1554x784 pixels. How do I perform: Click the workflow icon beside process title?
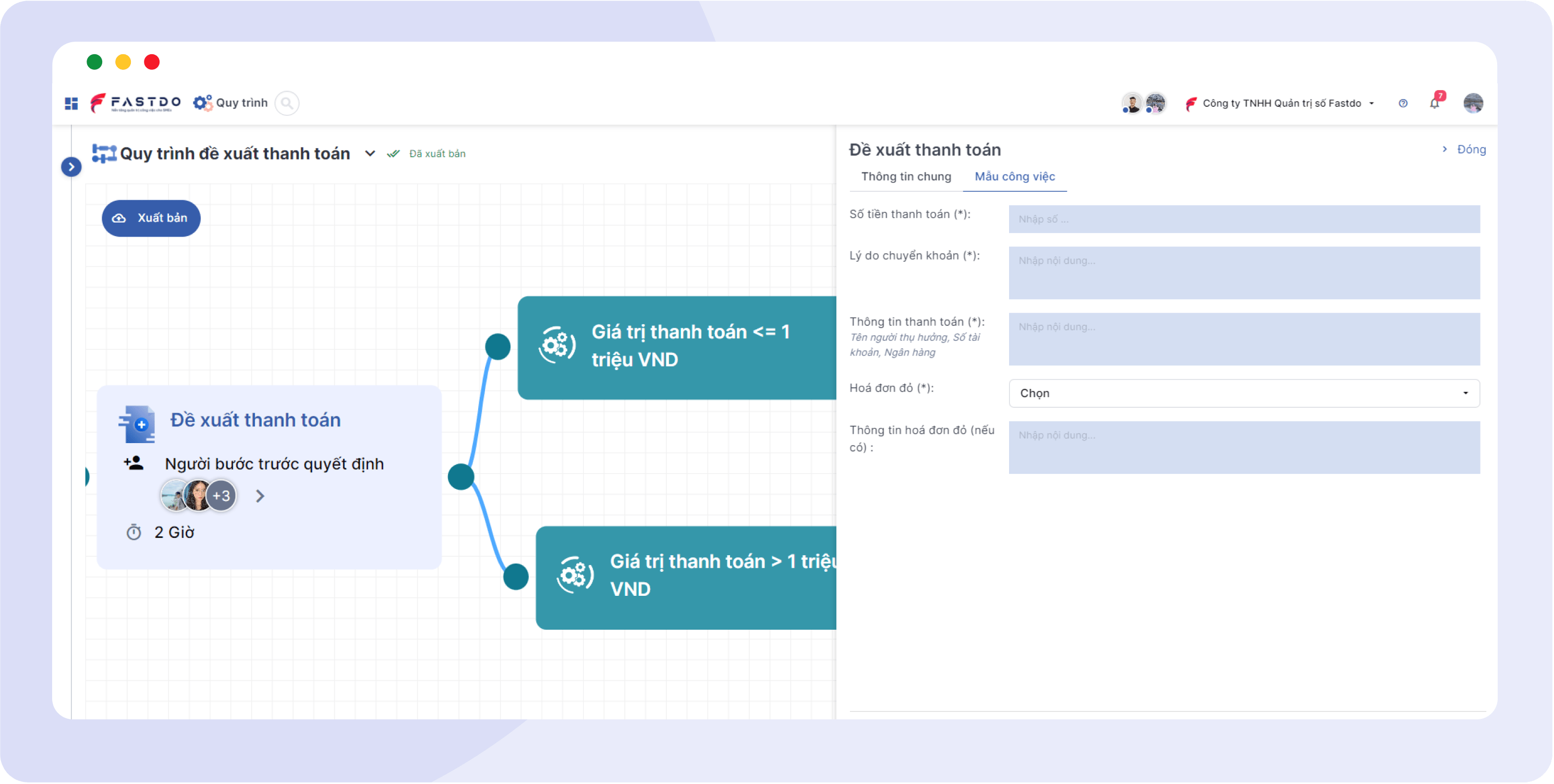click(x=104, y=154)
